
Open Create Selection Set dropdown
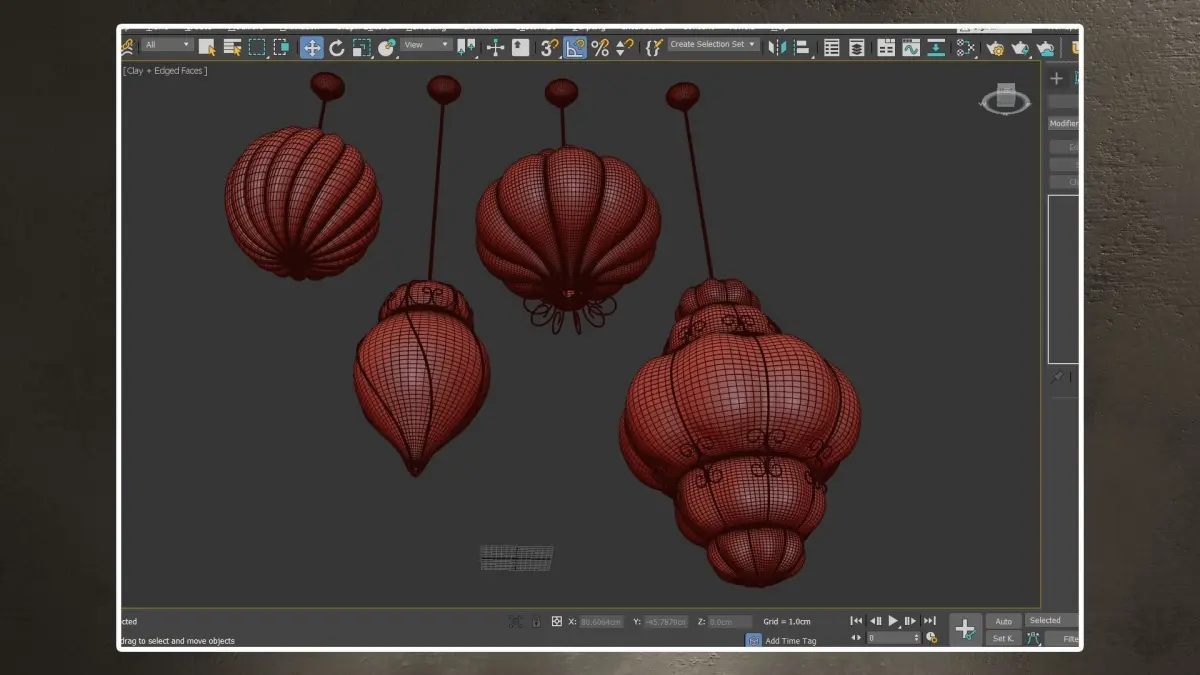(x=713, y=45)
